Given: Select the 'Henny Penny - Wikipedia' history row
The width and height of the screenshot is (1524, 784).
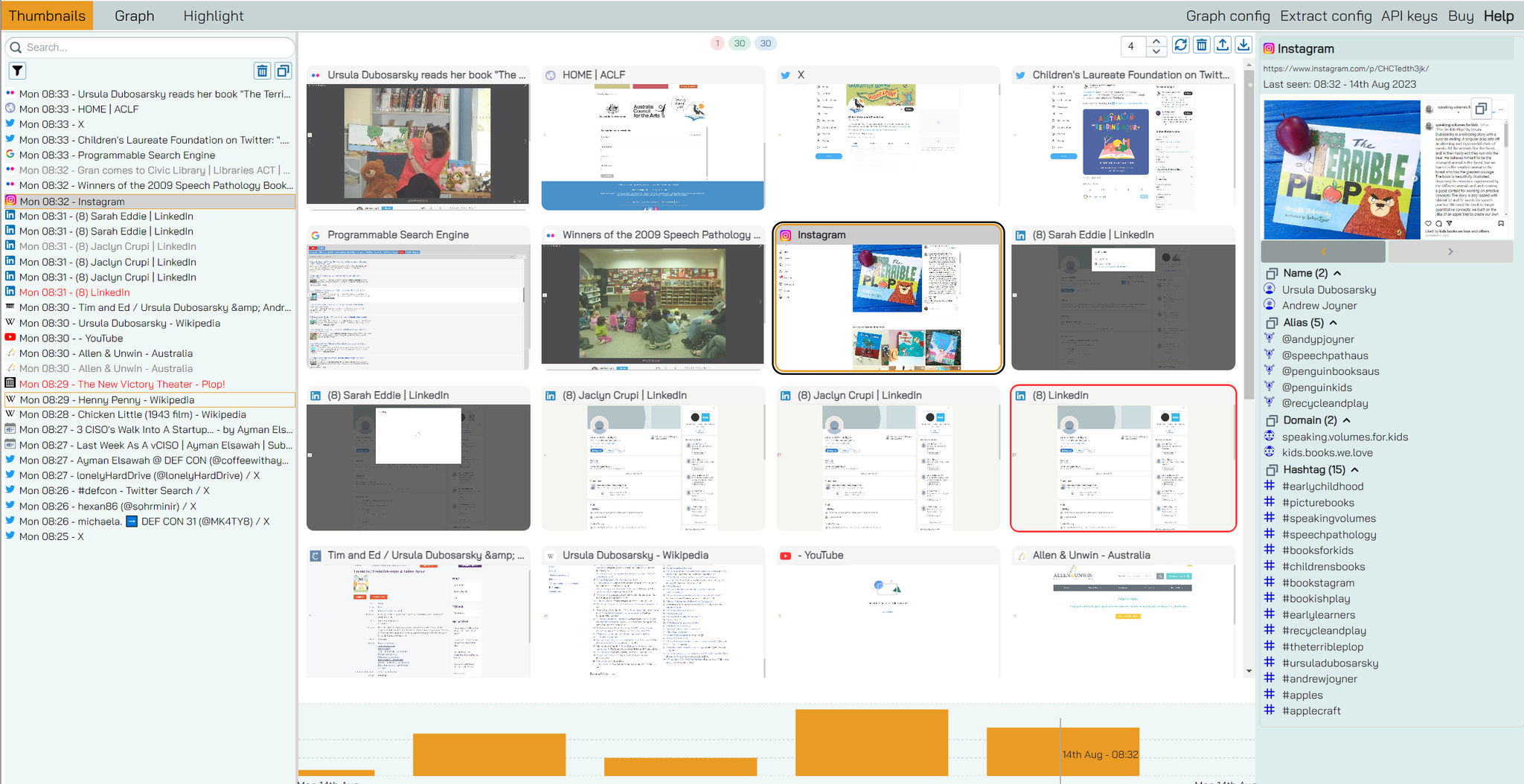Looking at the screenshot, I should 150,399.
